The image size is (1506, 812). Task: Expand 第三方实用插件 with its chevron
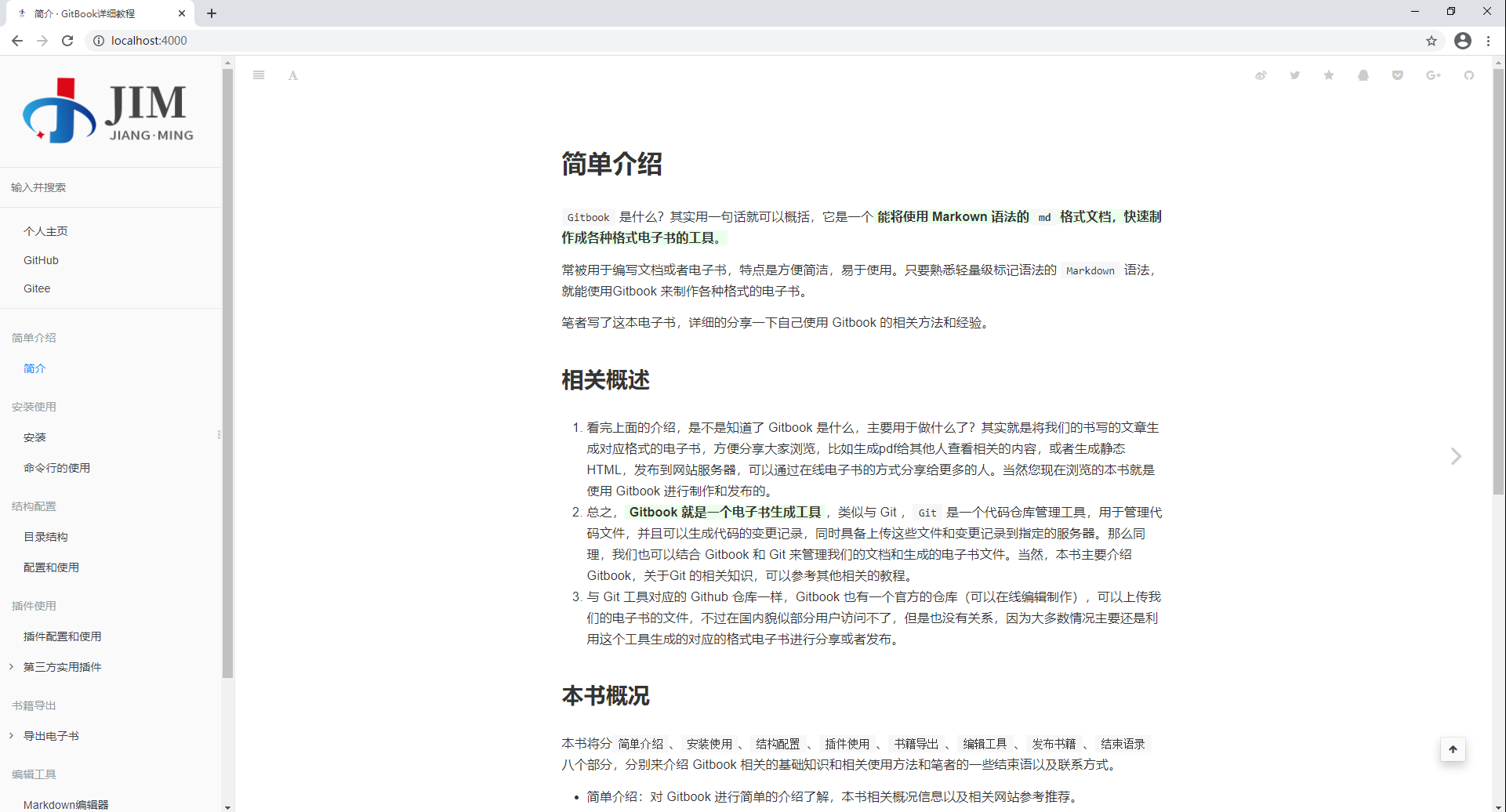(11, 667)
